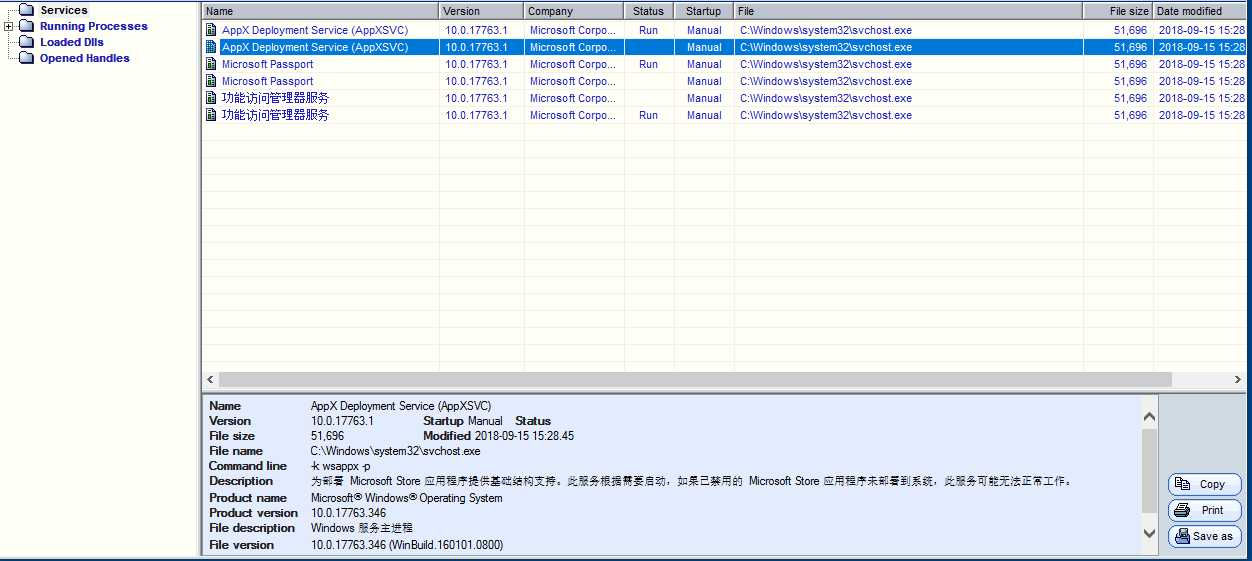Click the service icon of the 功能访问管理器服务 row without a status
Image resolution: width=1252 pixels, height=561 pixels.
211,98
